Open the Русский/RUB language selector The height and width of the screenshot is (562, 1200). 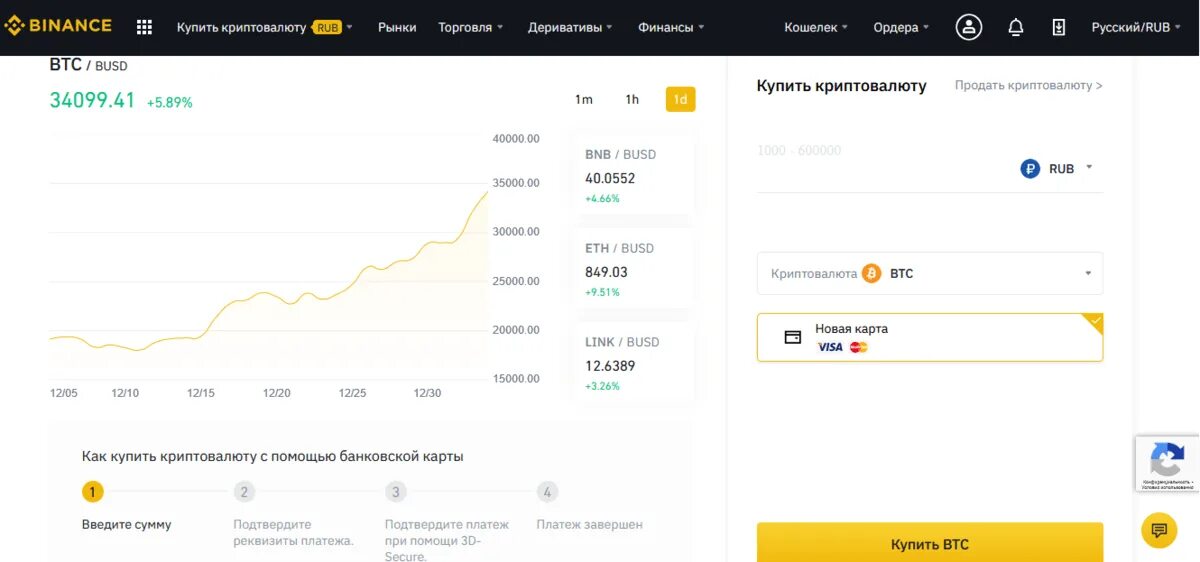pos(1136,27)
